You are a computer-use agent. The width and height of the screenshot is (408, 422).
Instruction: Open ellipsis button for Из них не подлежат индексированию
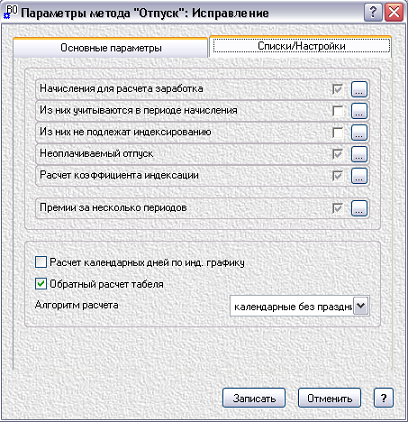(359, 132)
